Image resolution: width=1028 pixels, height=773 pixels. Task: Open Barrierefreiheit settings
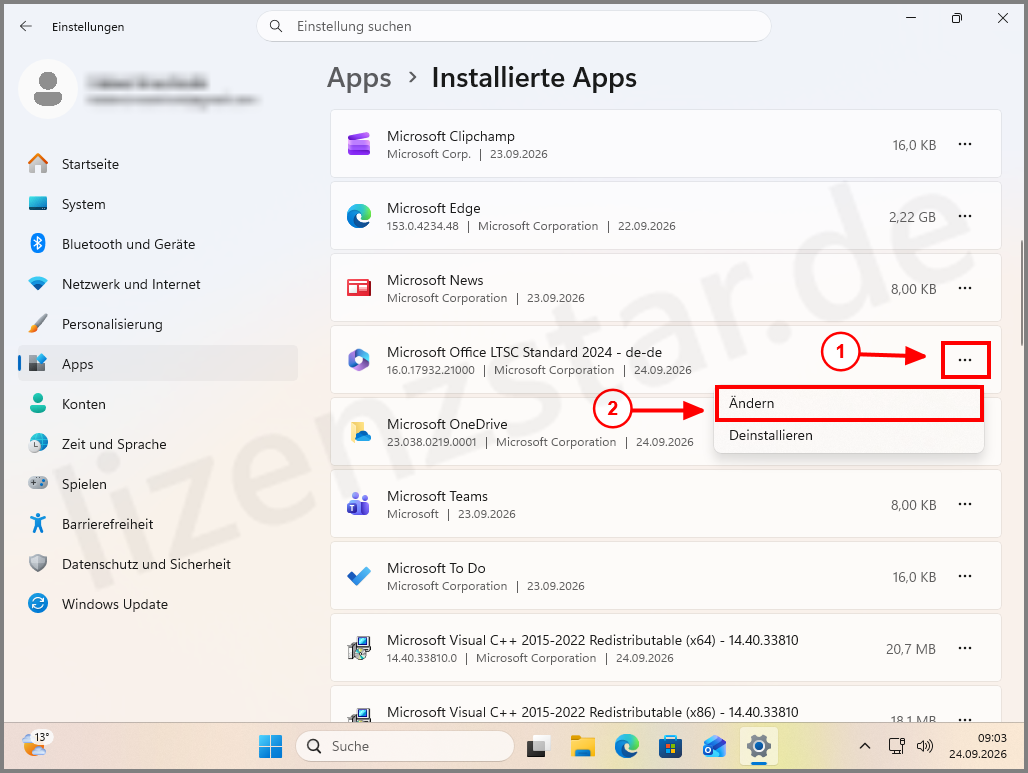[x=157, y=524]
